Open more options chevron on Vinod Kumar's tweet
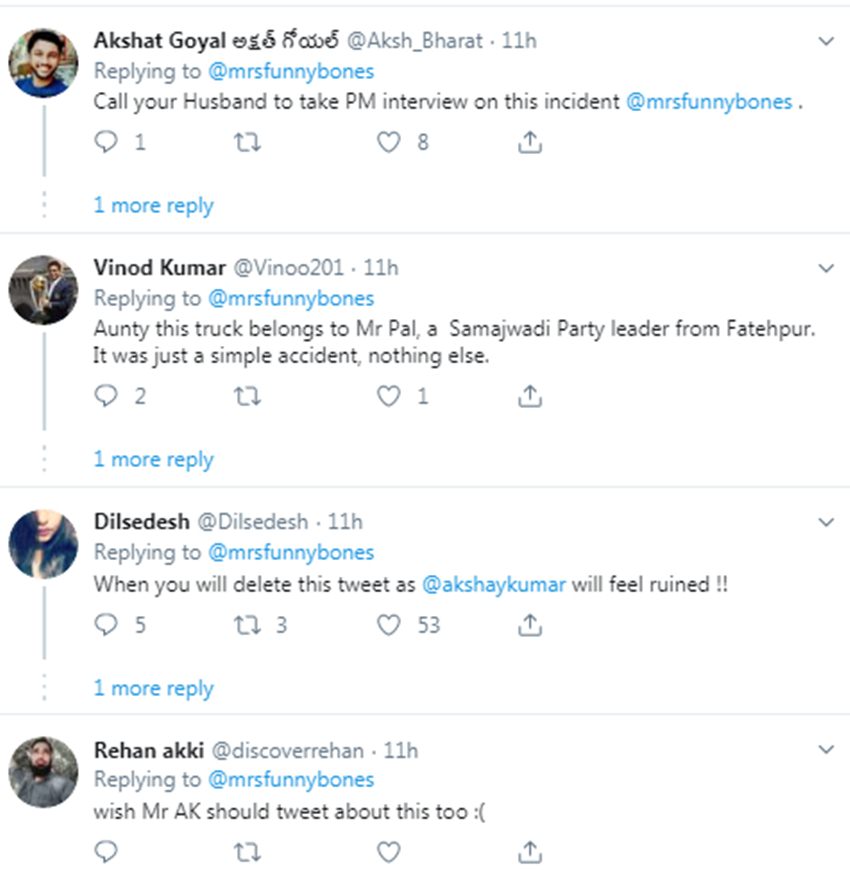Image resolution: width=850 pixels, height=880 pixels. point(826,268)
